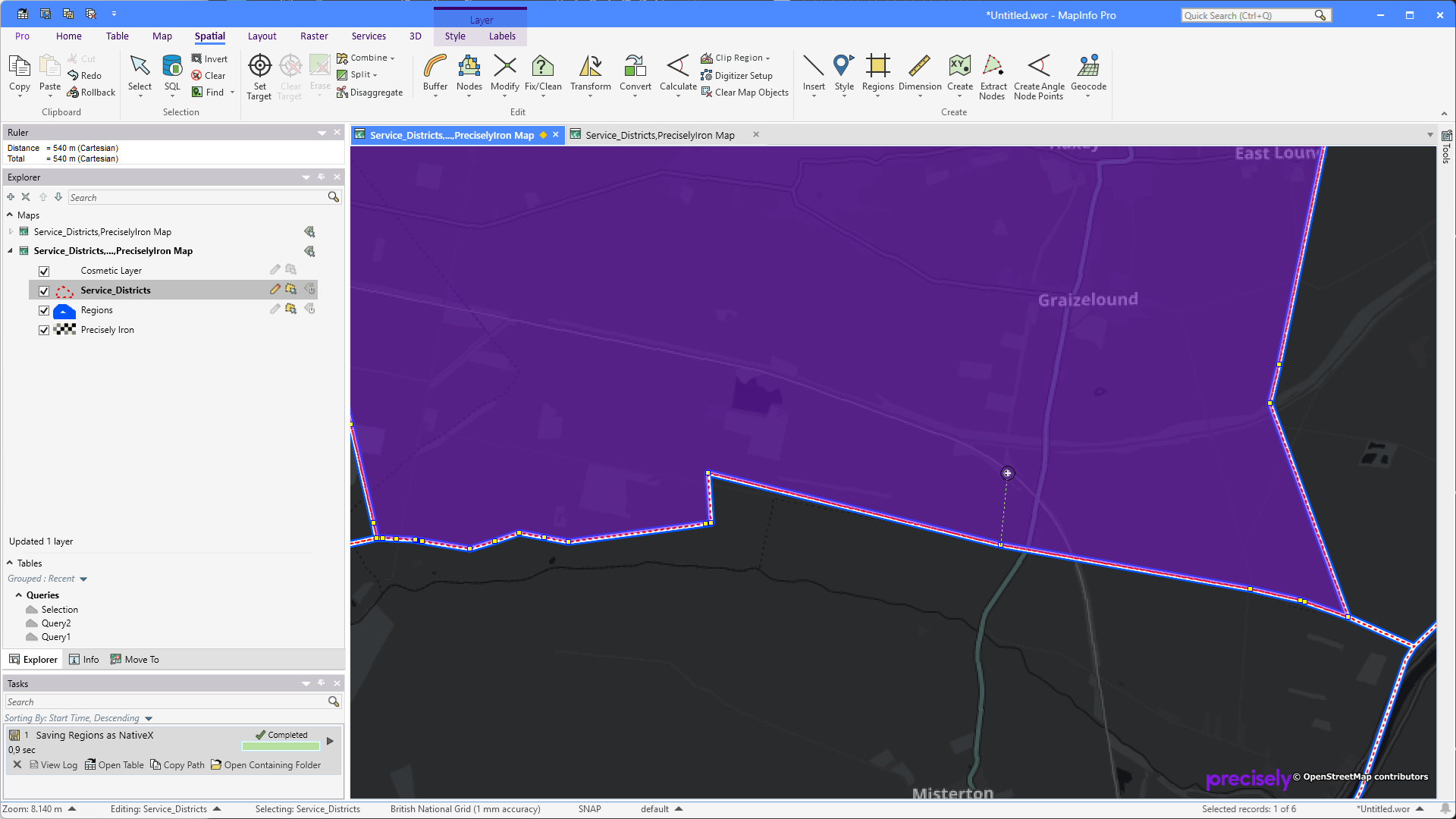1456x819 pixels.
Task: Toggle Regions layer visibility checkbox
Action: point(44,310)
